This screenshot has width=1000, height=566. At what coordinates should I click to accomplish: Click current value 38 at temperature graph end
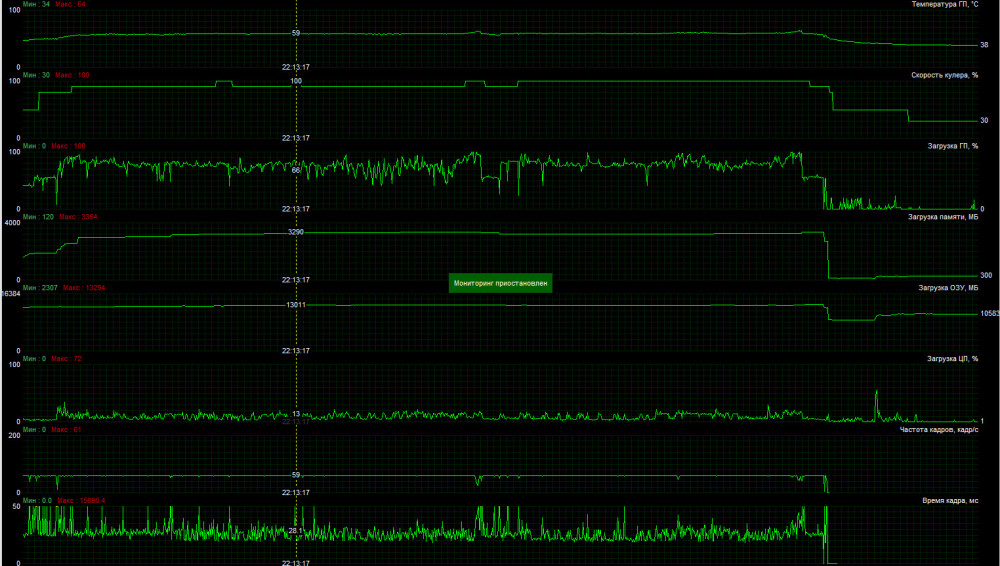pyautogui.click(x=984, y=45)
